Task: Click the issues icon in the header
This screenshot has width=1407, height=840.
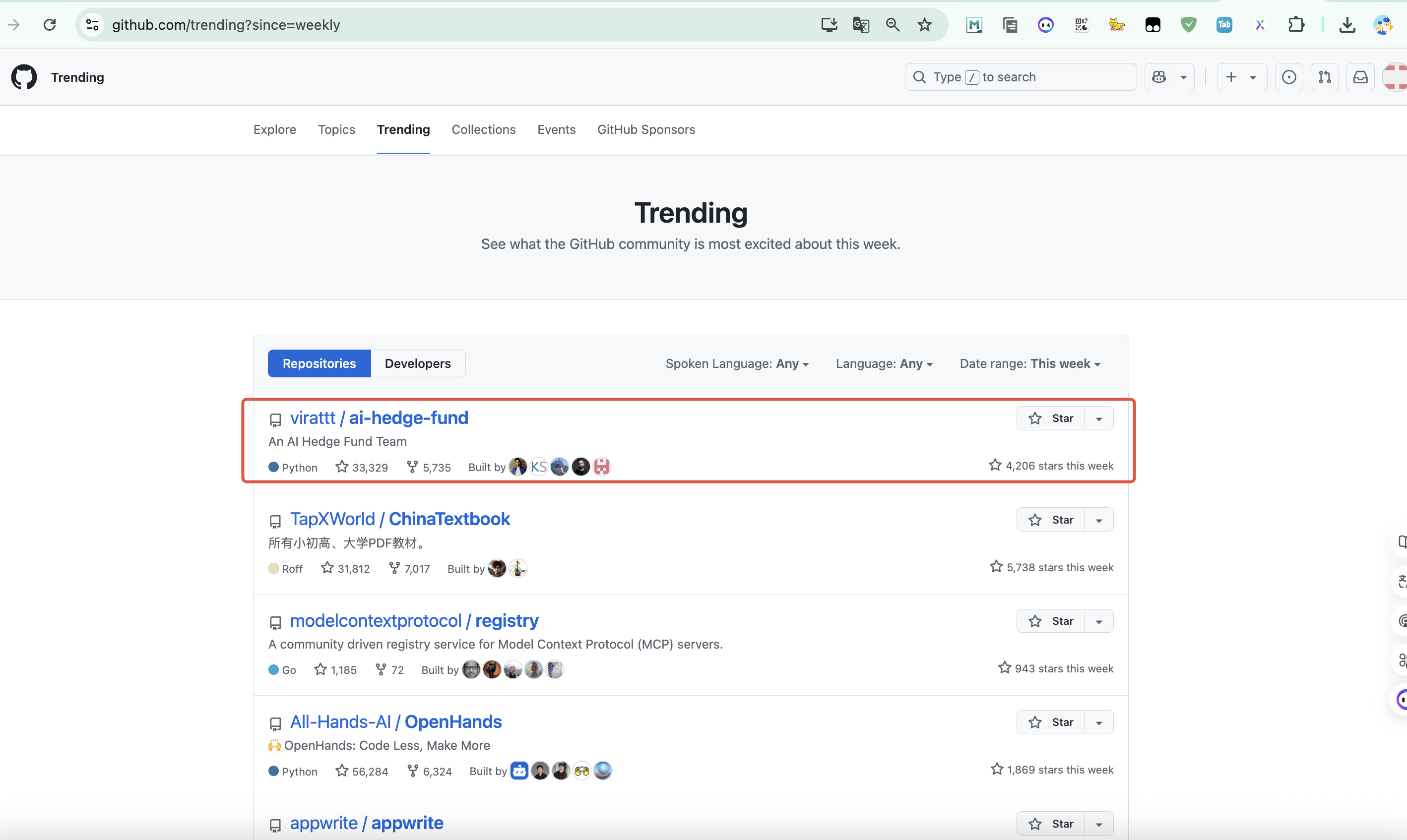Action: pos(1288,77)
